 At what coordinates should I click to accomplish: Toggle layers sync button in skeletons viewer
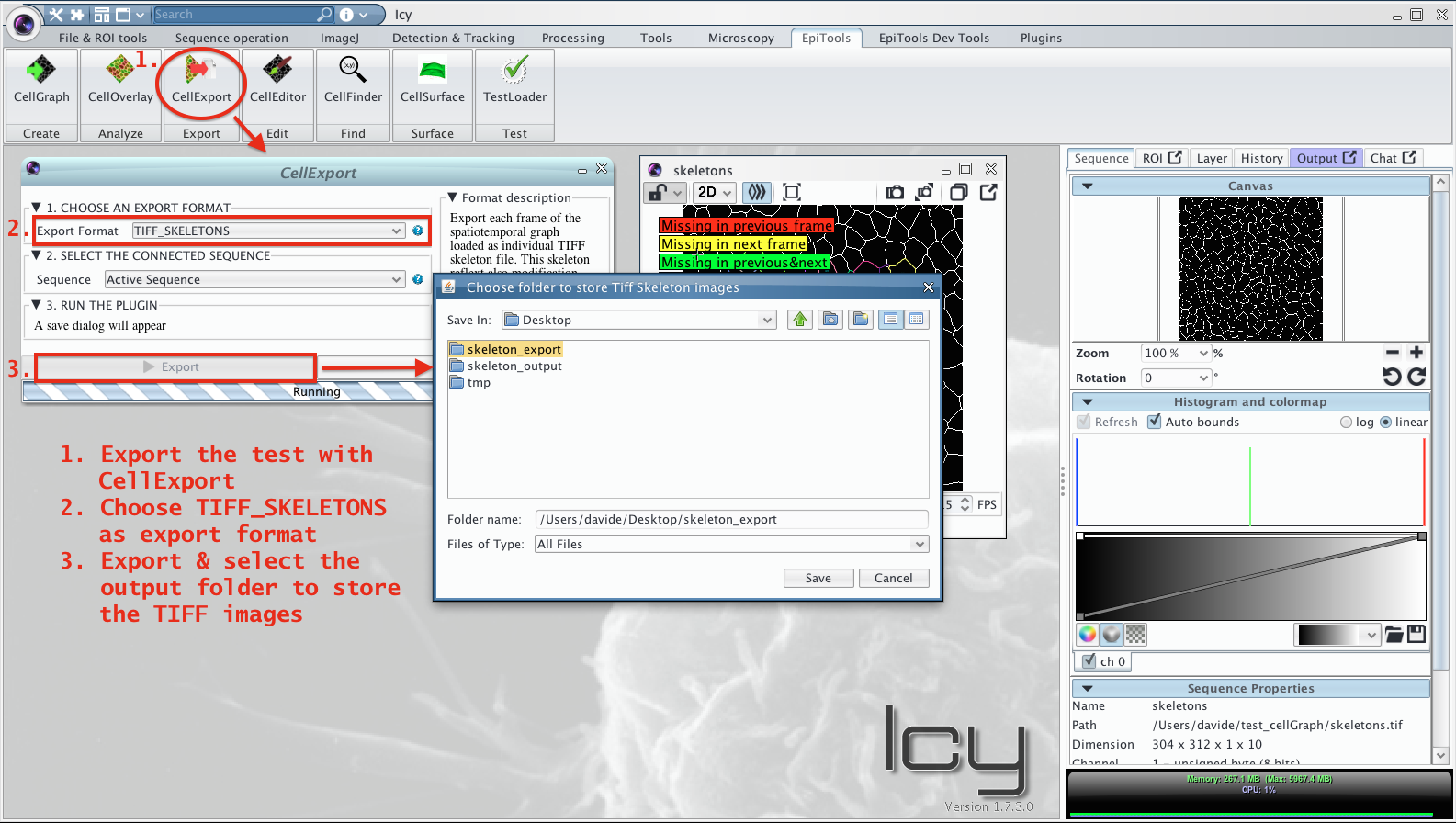point(757,192)
